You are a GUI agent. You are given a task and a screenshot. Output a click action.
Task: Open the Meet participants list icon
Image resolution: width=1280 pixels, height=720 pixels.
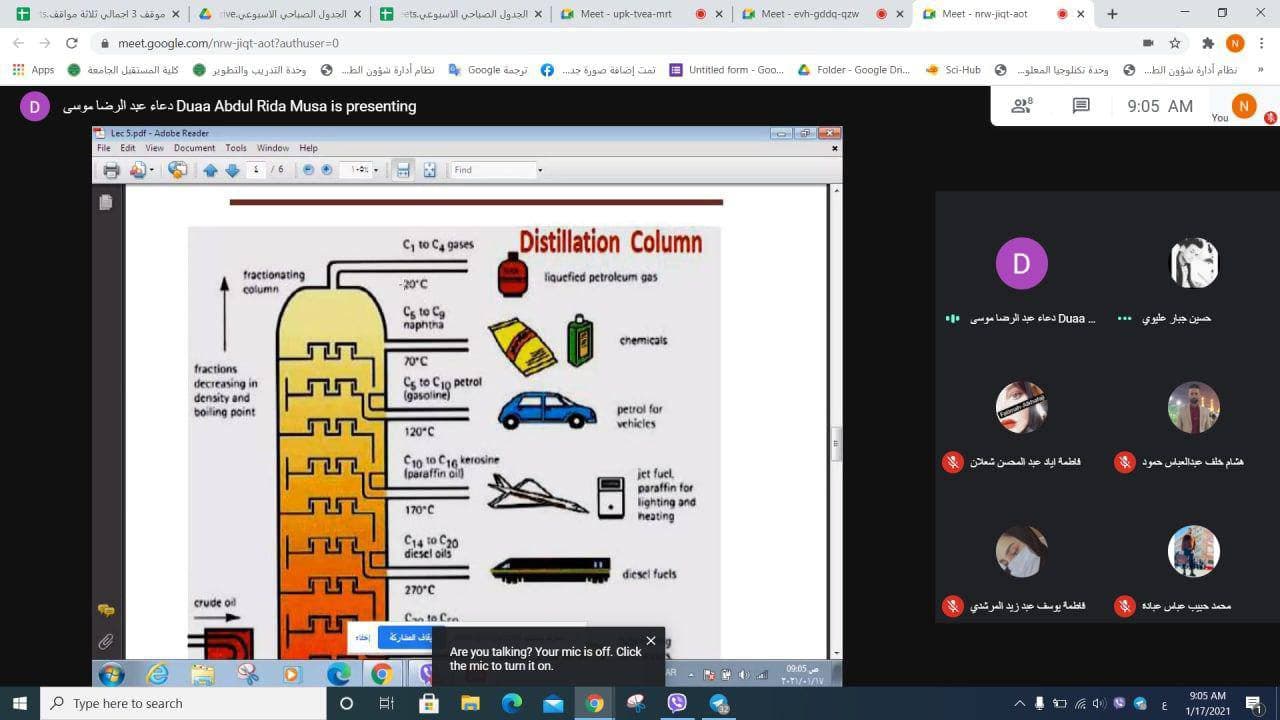pyautogui.click(x=1021, y=106)
